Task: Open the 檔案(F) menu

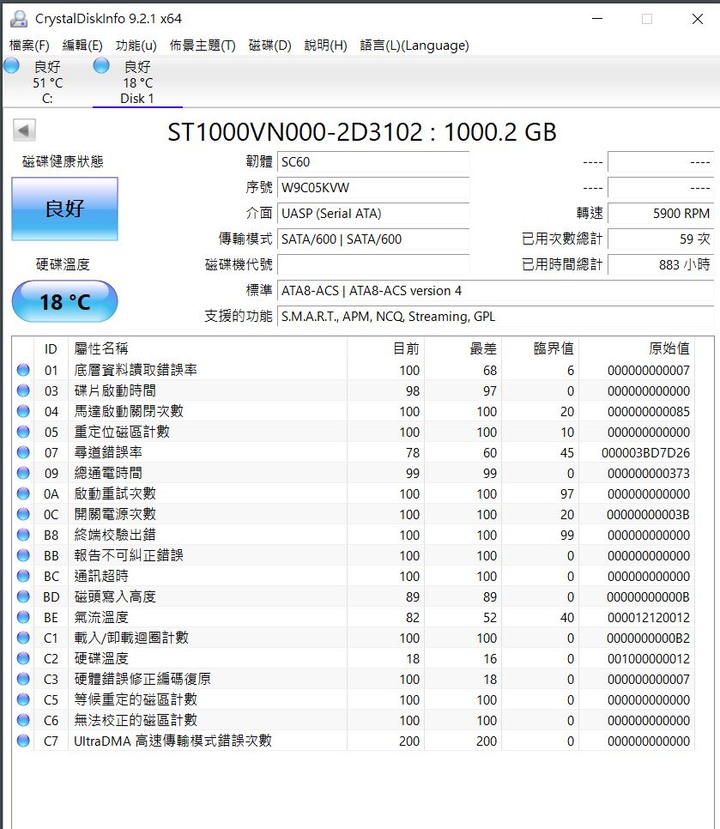Action: point(29,45)
